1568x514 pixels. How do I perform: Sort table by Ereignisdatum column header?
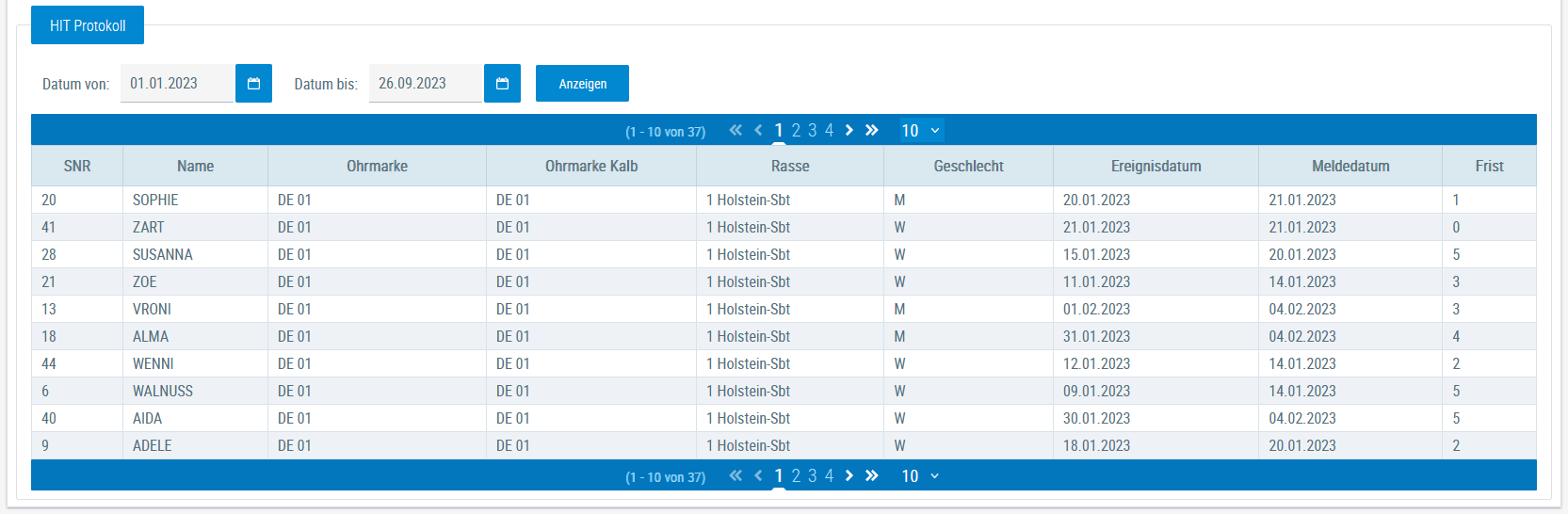(1156, 166)
